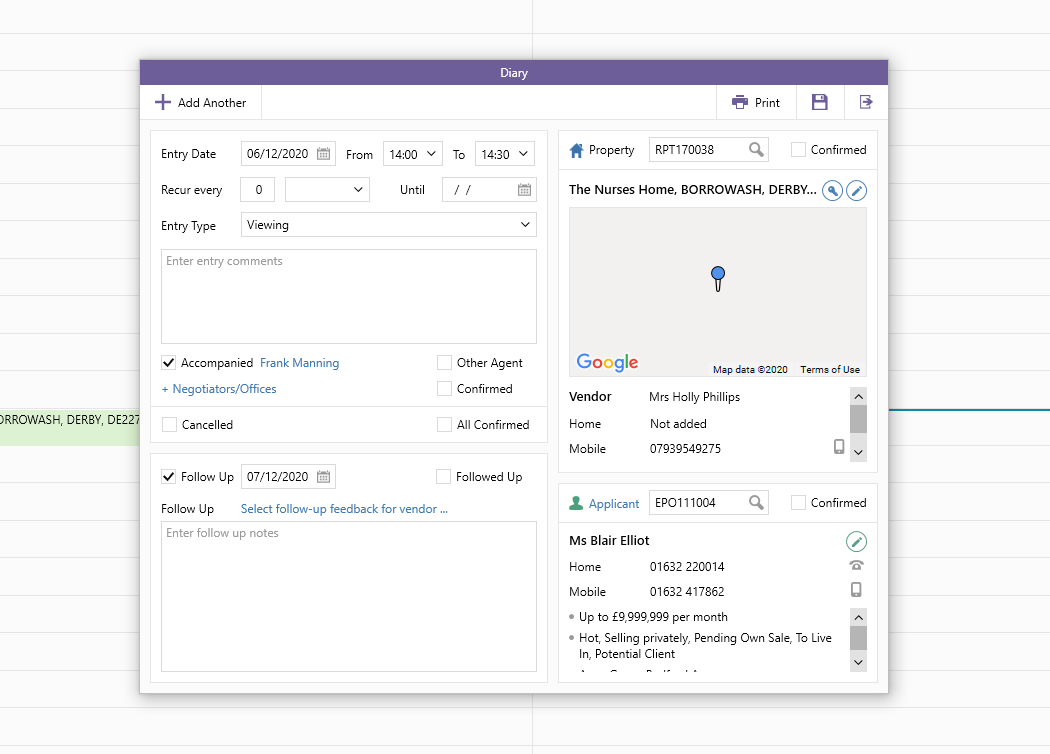Click the applicant requirements scroll up arrow
Image resolution: width=1050 pixels, height=754 pixels.
858,617
